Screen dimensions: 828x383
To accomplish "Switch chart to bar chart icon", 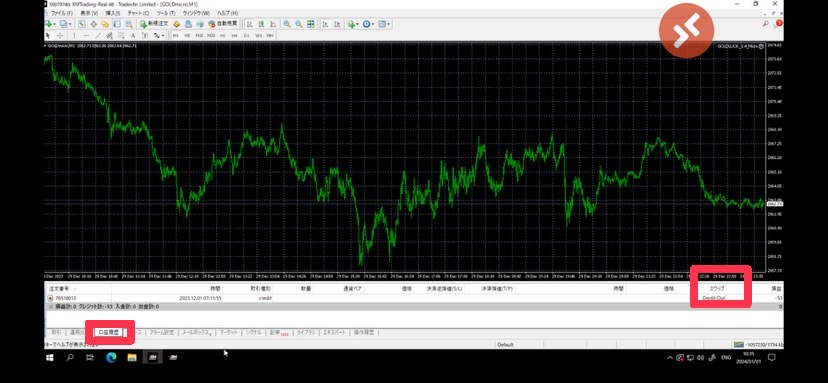I will (x=249, y=24).
